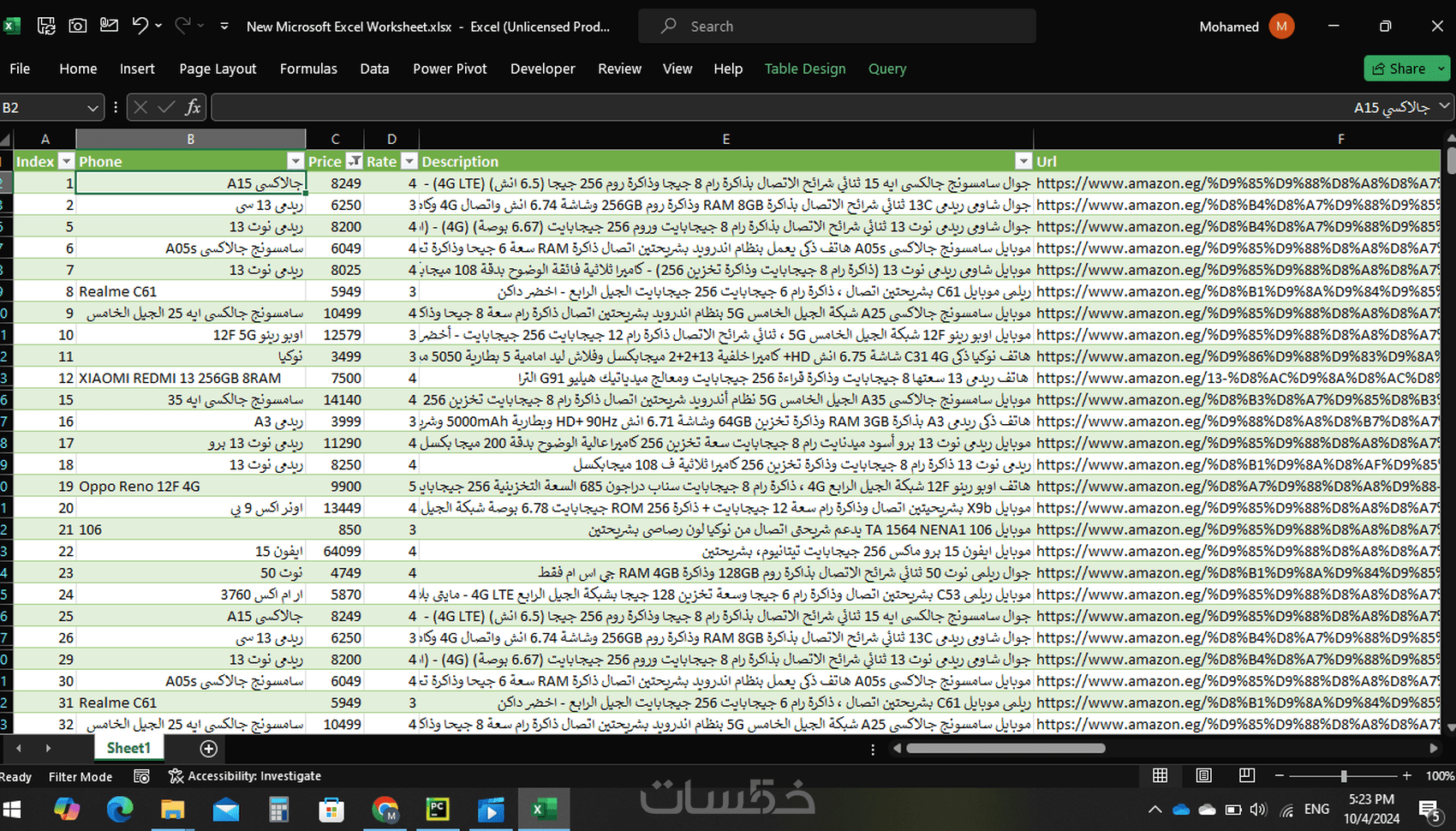
Task: Click the Share button
Action: point(1399,69)
